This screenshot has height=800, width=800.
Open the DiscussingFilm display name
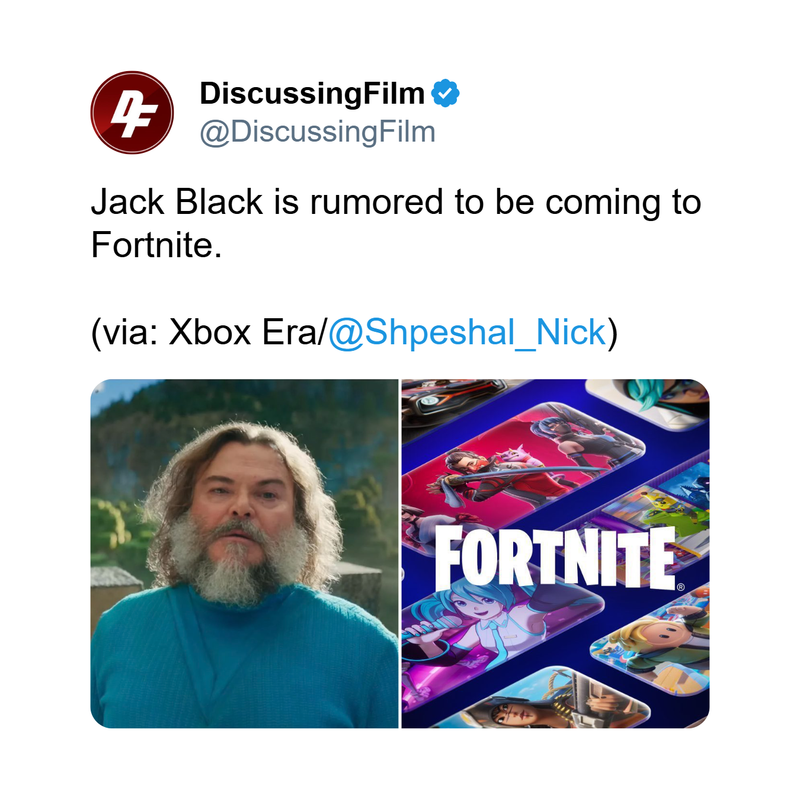pyautogui.click(x=312, y=94)
